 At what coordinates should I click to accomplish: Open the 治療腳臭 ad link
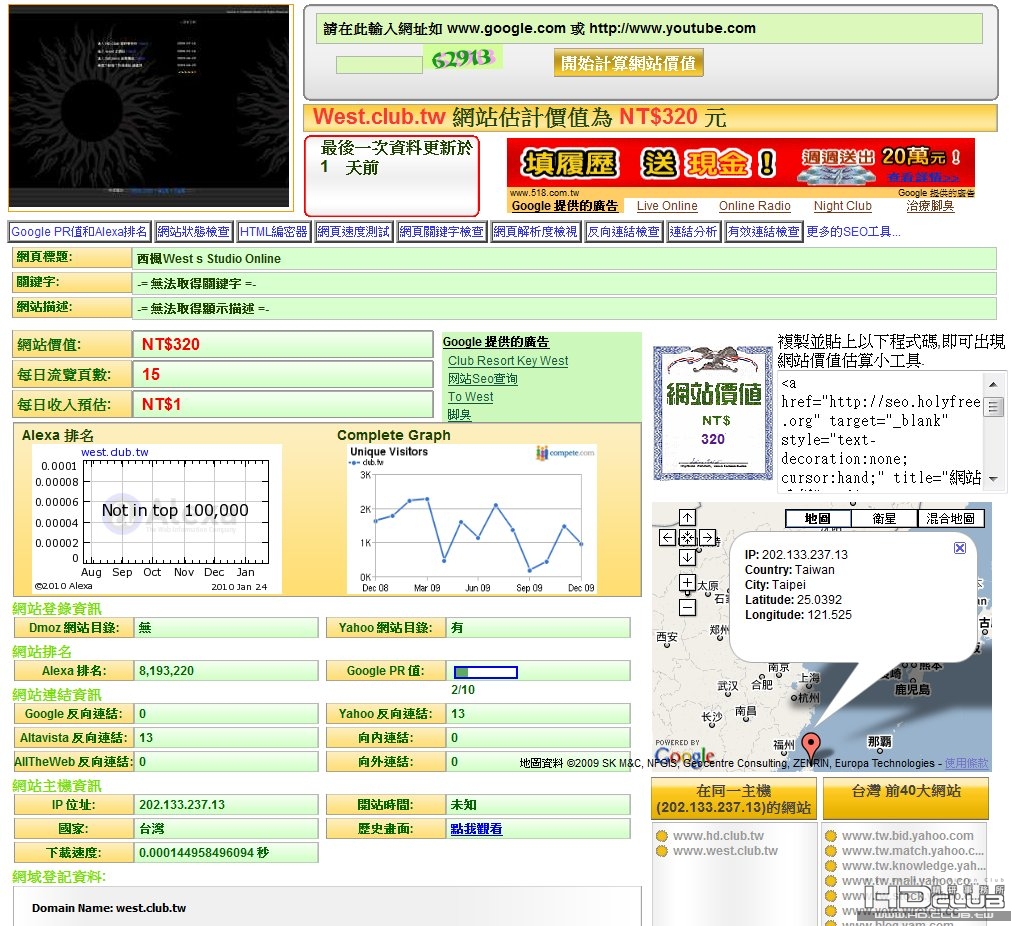930,206
